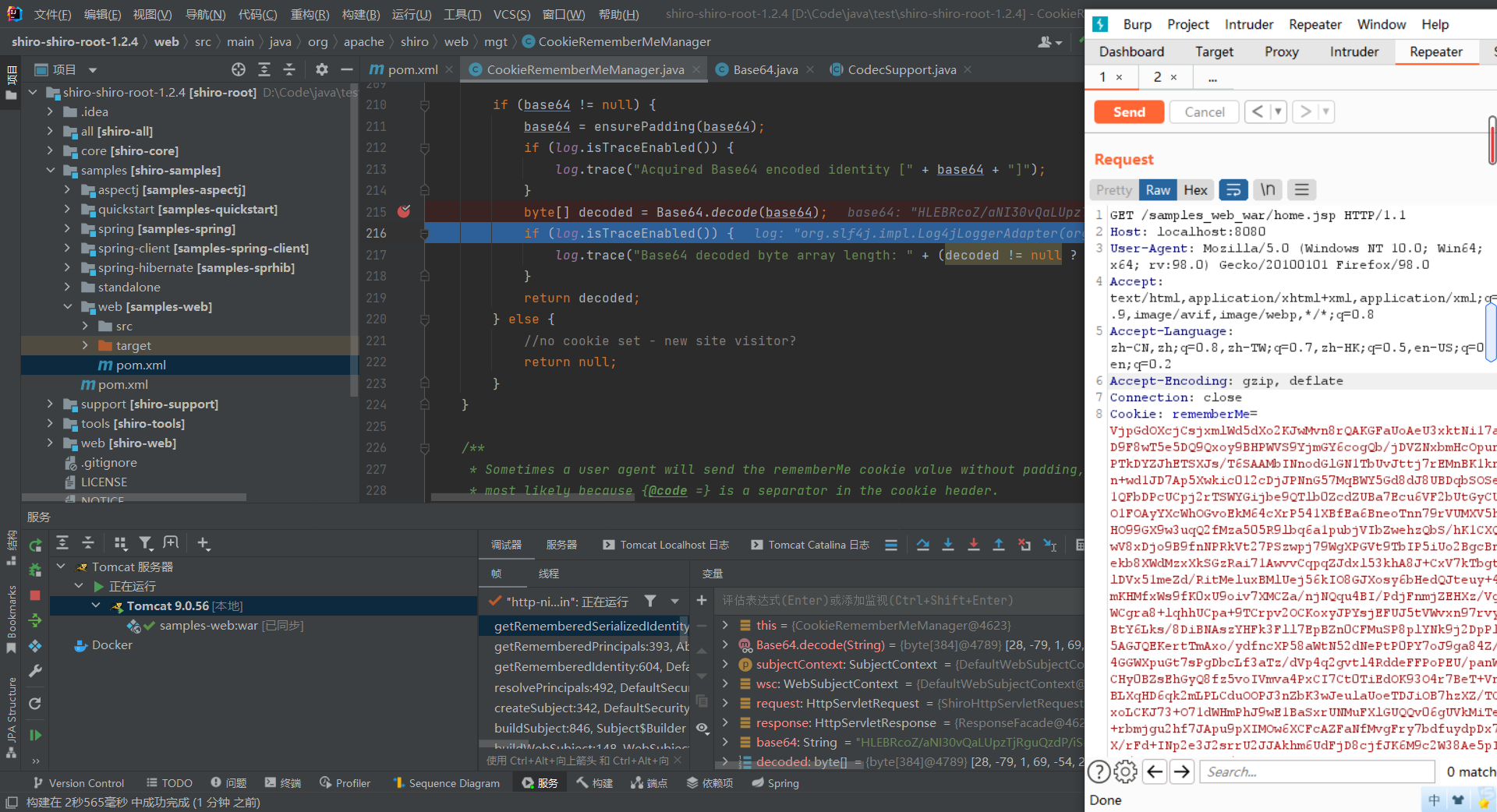Expand all in the Project panel toolbar

pyautogui.click(x=264, y=70)
